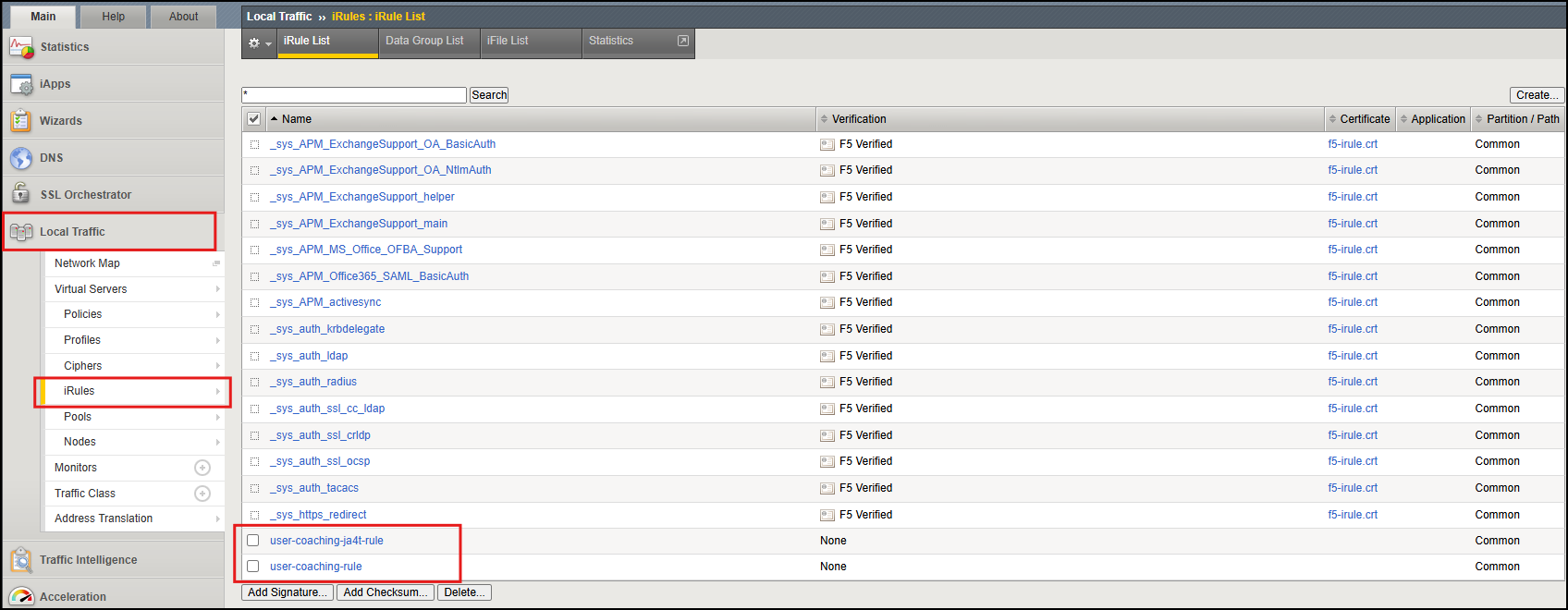Click verification icon for _sys_https_redirect row

827,515
